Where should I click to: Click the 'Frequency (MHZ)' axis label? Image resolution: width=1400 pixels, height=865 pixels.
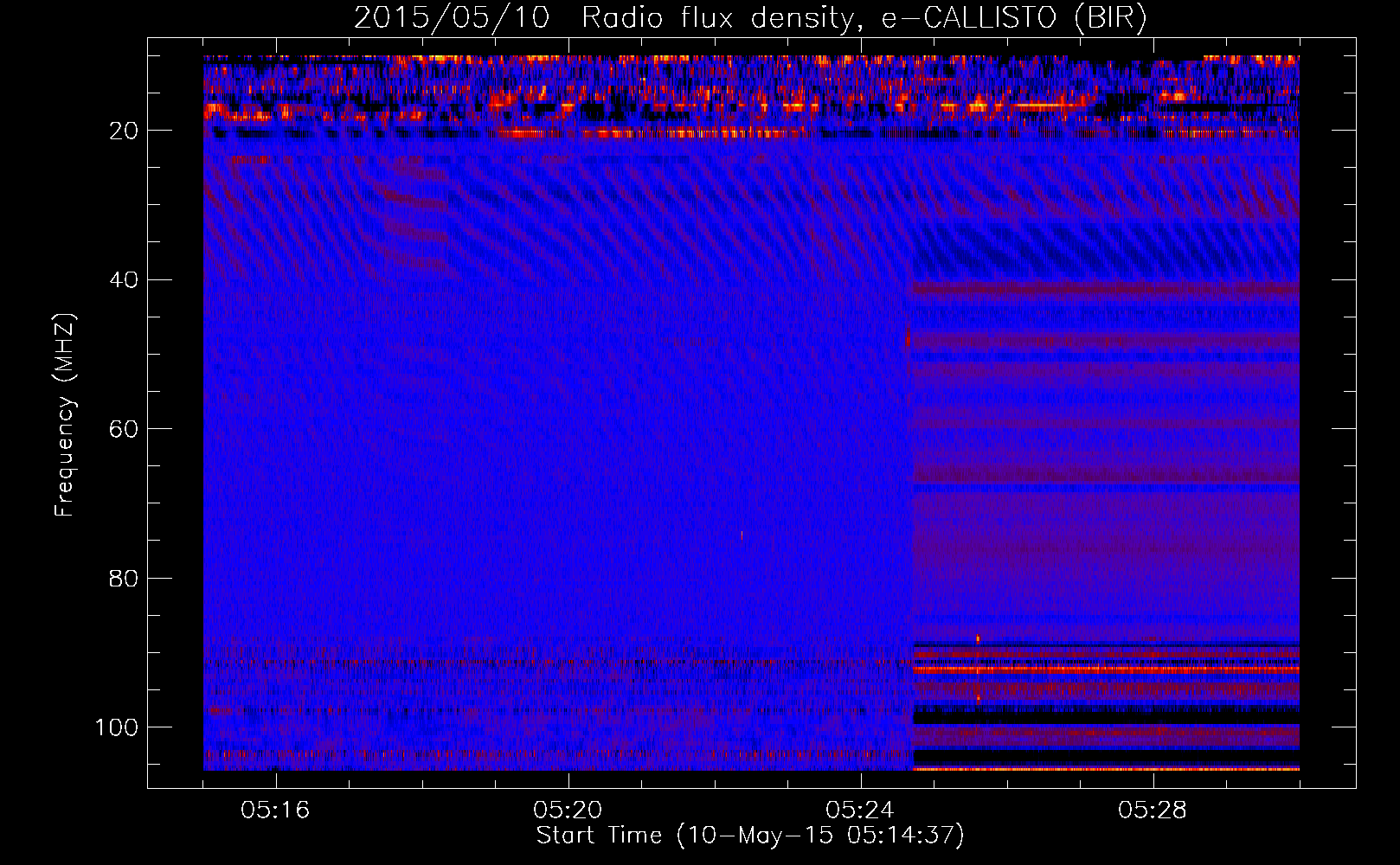(x=65, y=414)
